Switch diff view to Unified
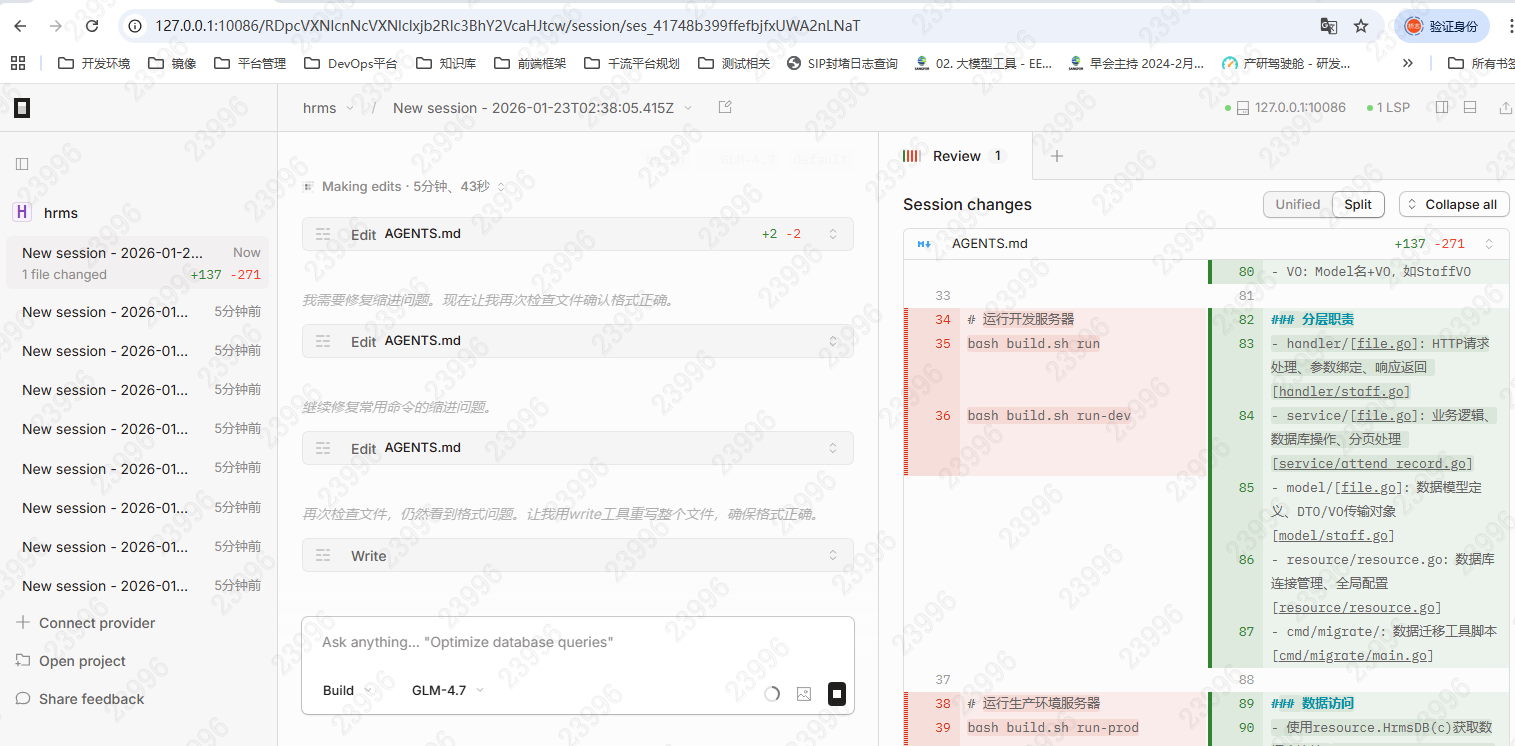This screenshot has width=1515, height=746. pos(1297,204)
